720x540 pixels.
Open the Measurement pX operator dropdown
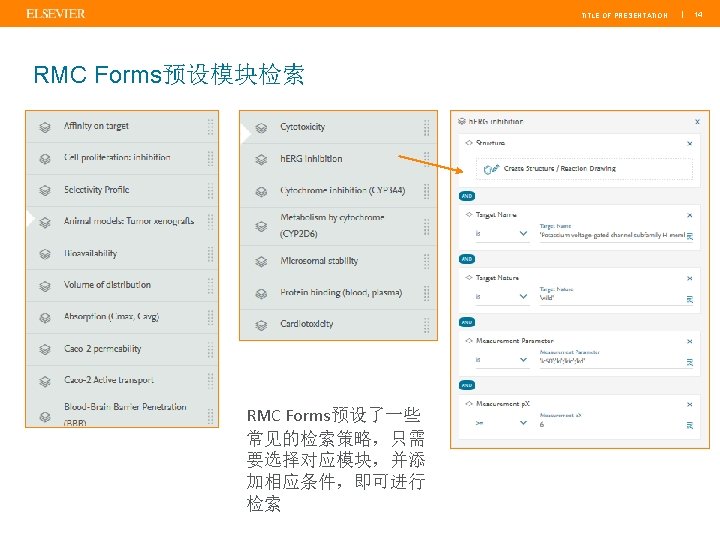coord(501,423)
